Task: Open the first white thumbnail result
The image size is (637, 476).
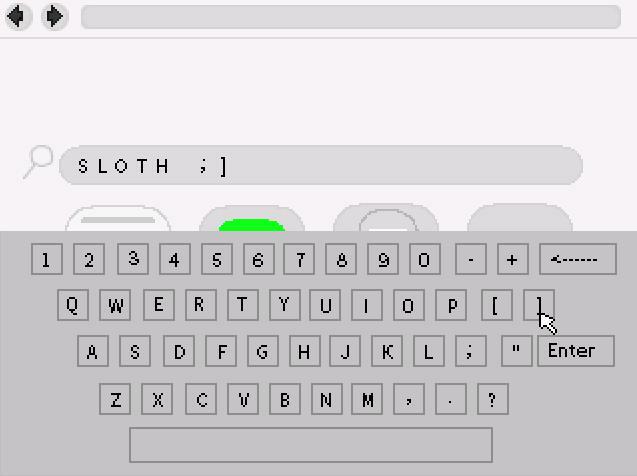Action: [118, 219]
